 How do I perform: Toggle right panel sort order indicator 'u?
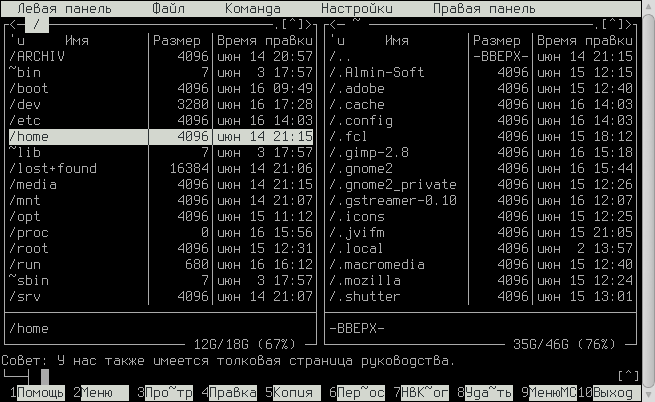[x=337, y=41]
